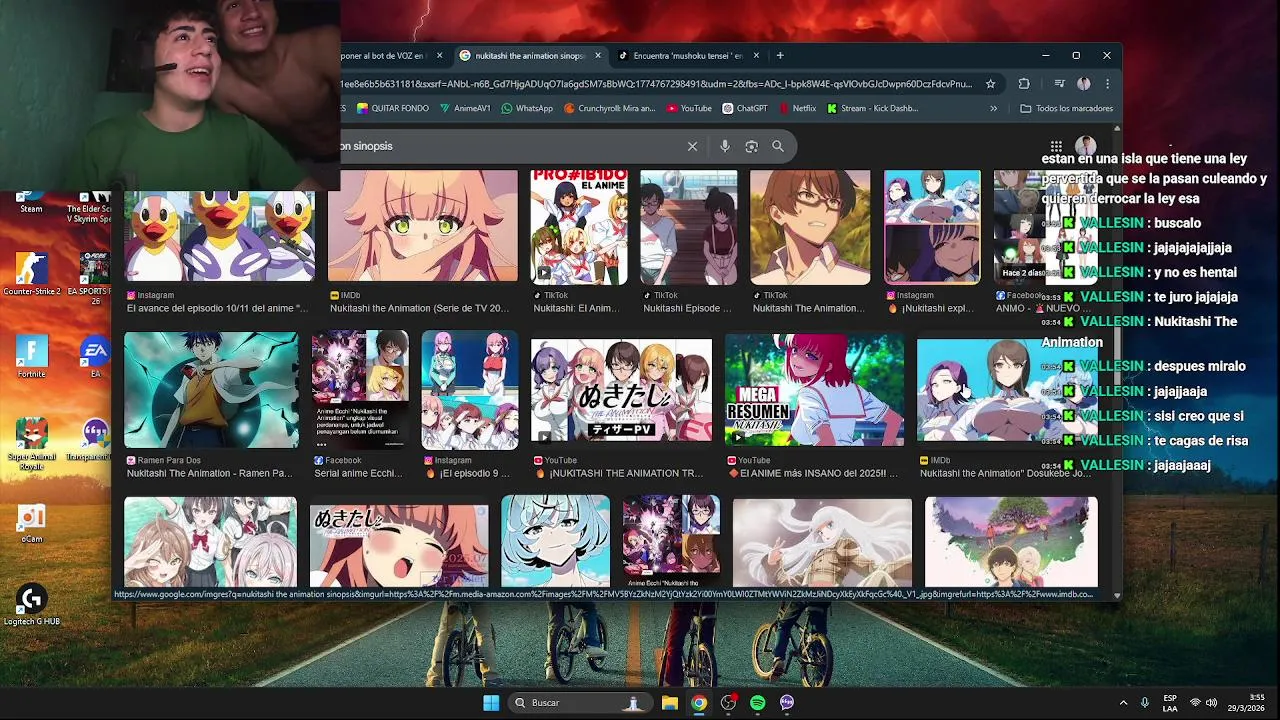This screenshot has height=720, width=1280.
Task: Open Spotify from taskbar
Action: click(x=757, y=703)
